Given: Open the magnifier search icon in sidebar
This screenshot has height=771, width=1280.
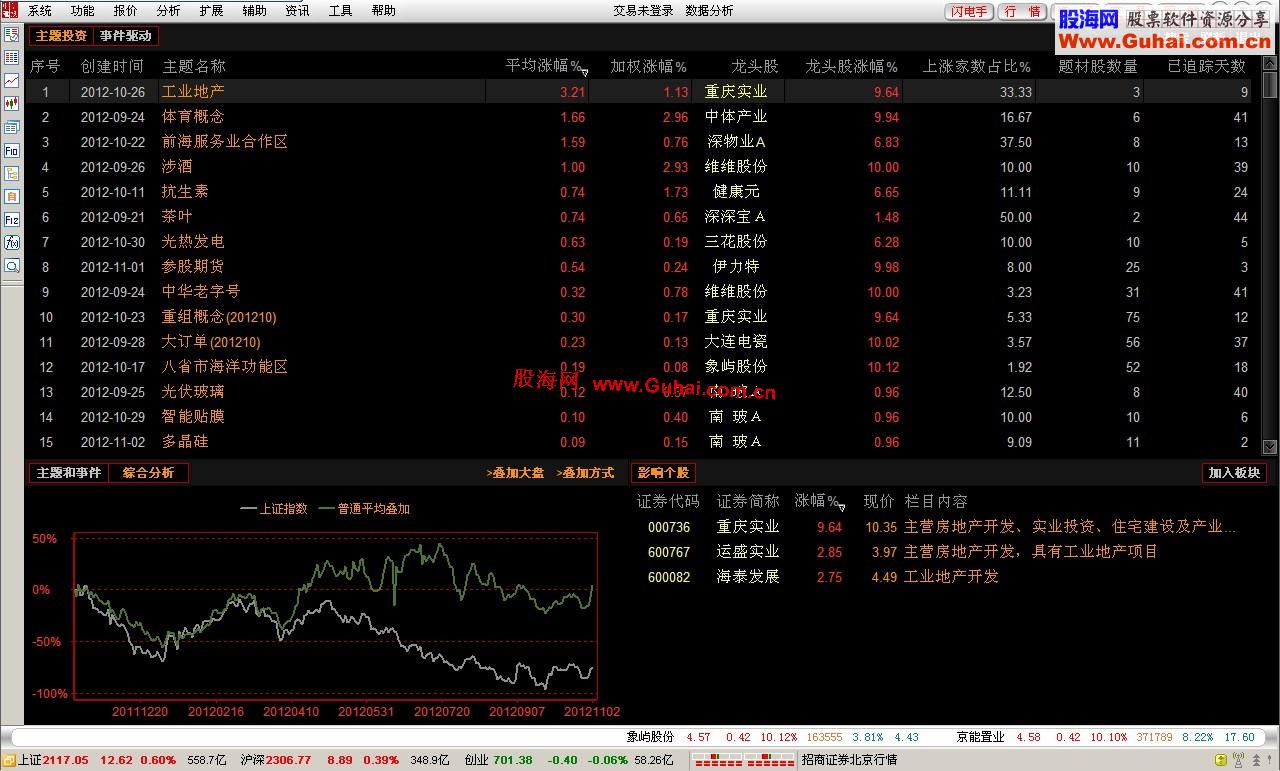Looking at the screenshot, I should [x=12, y=265].
